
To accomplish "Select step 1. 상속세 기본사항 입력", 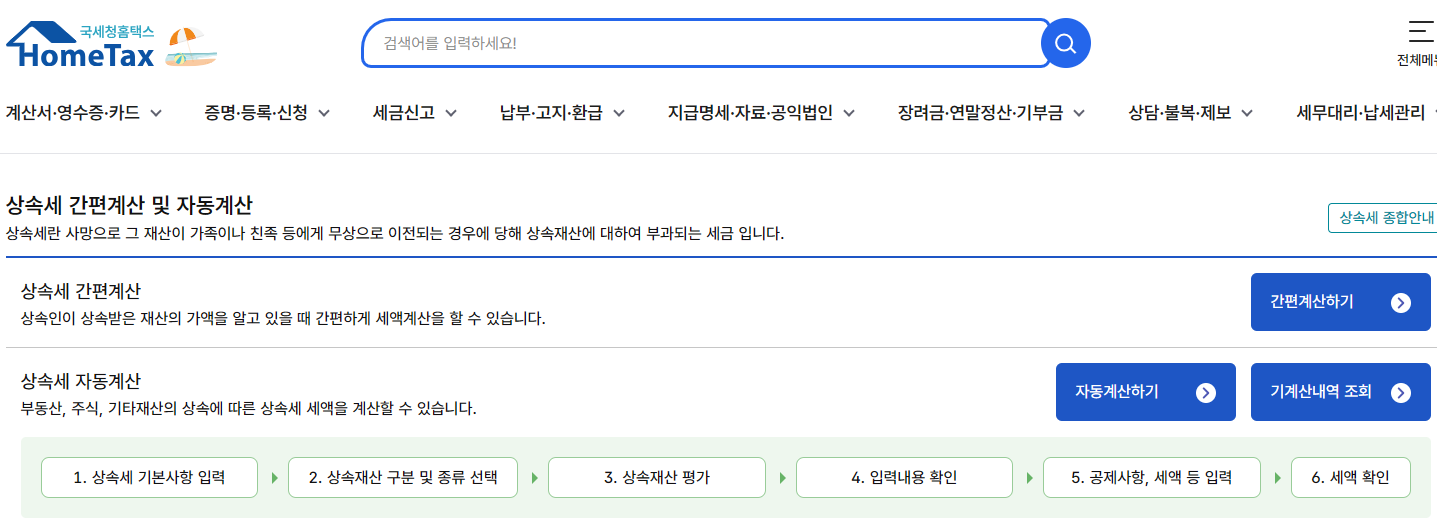I will [x=149, y=477].
